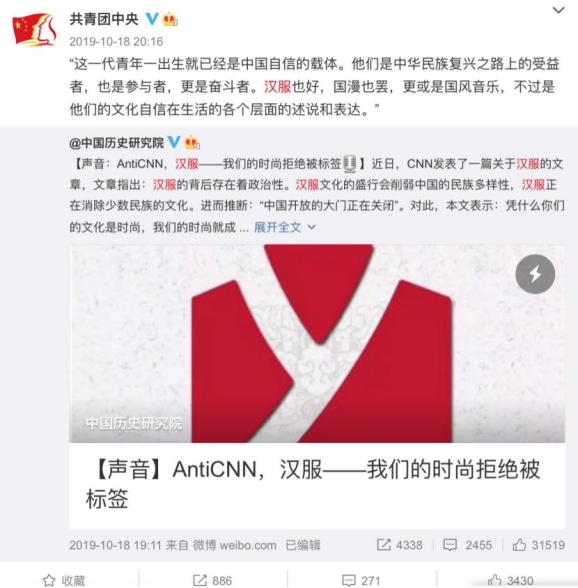Click the blue verified V badge beside 共青团中央
The image size is (578, 588).
click(152, 18)
